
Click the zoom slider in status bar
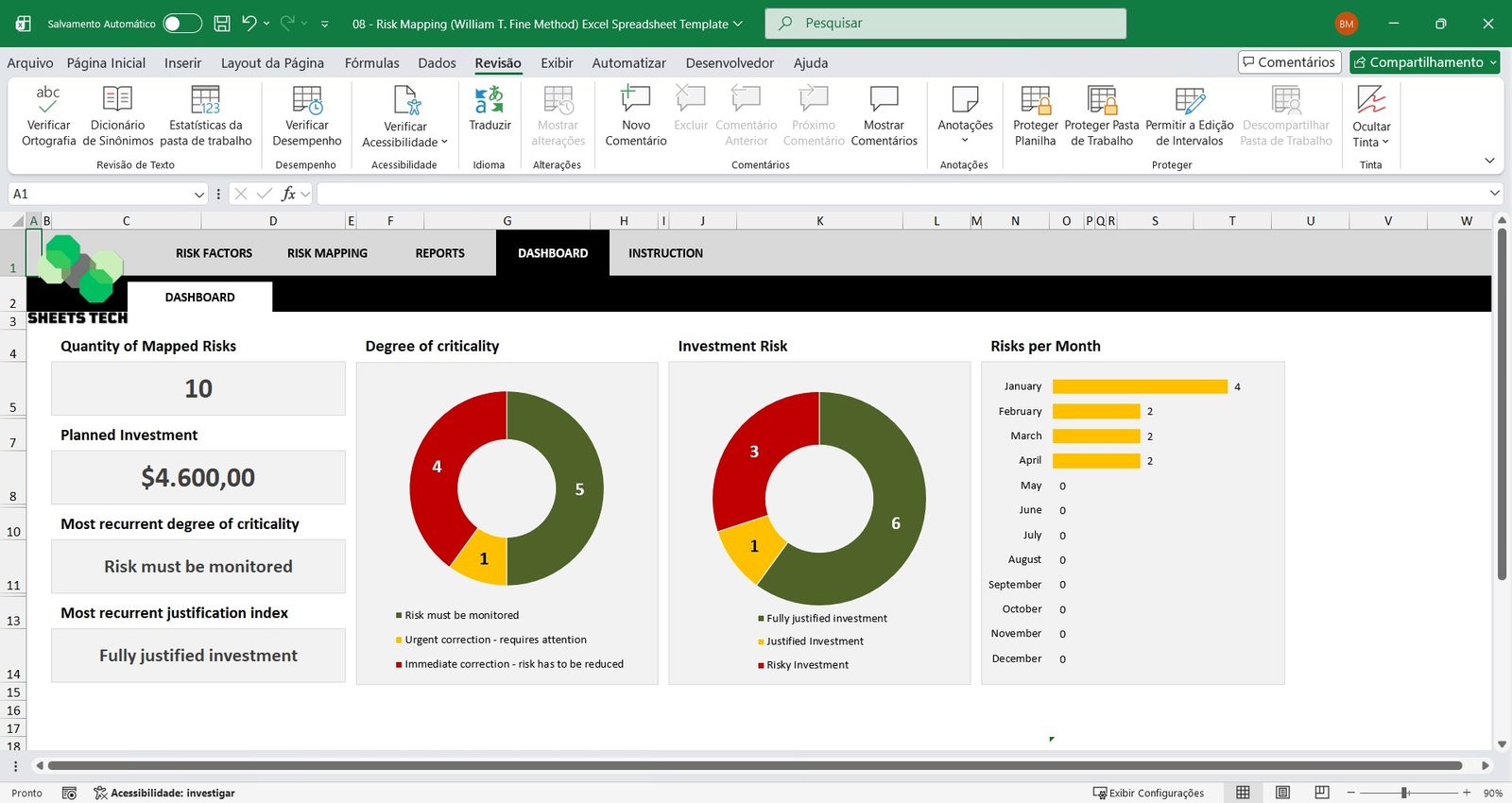coord(1405,793)
